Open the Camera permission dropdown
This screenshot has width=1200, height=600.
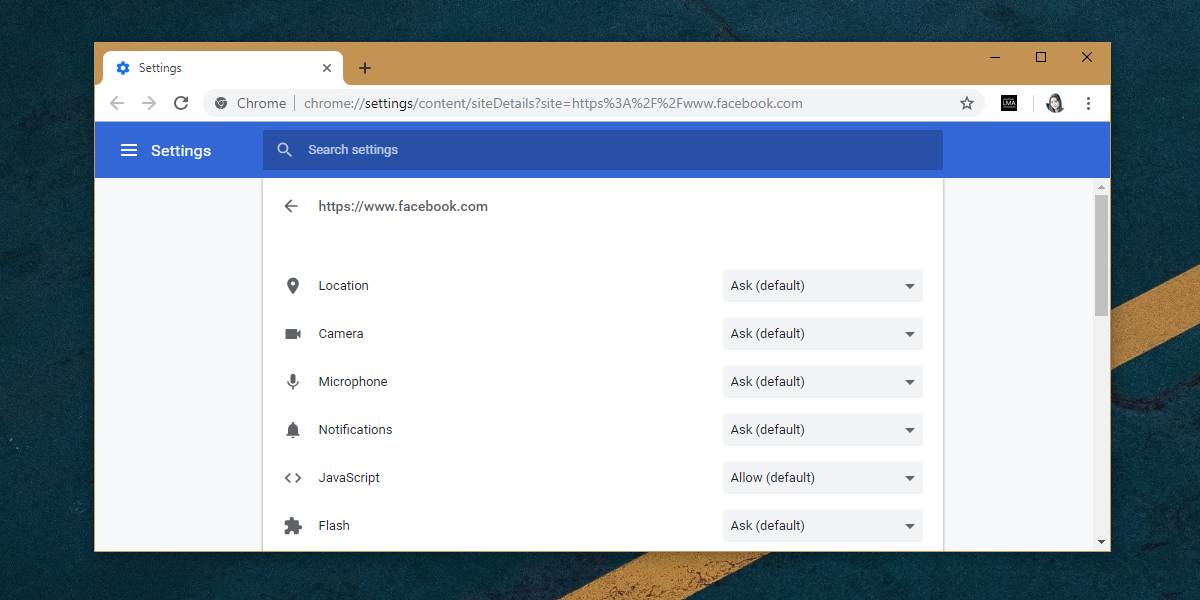coord(823,334)
